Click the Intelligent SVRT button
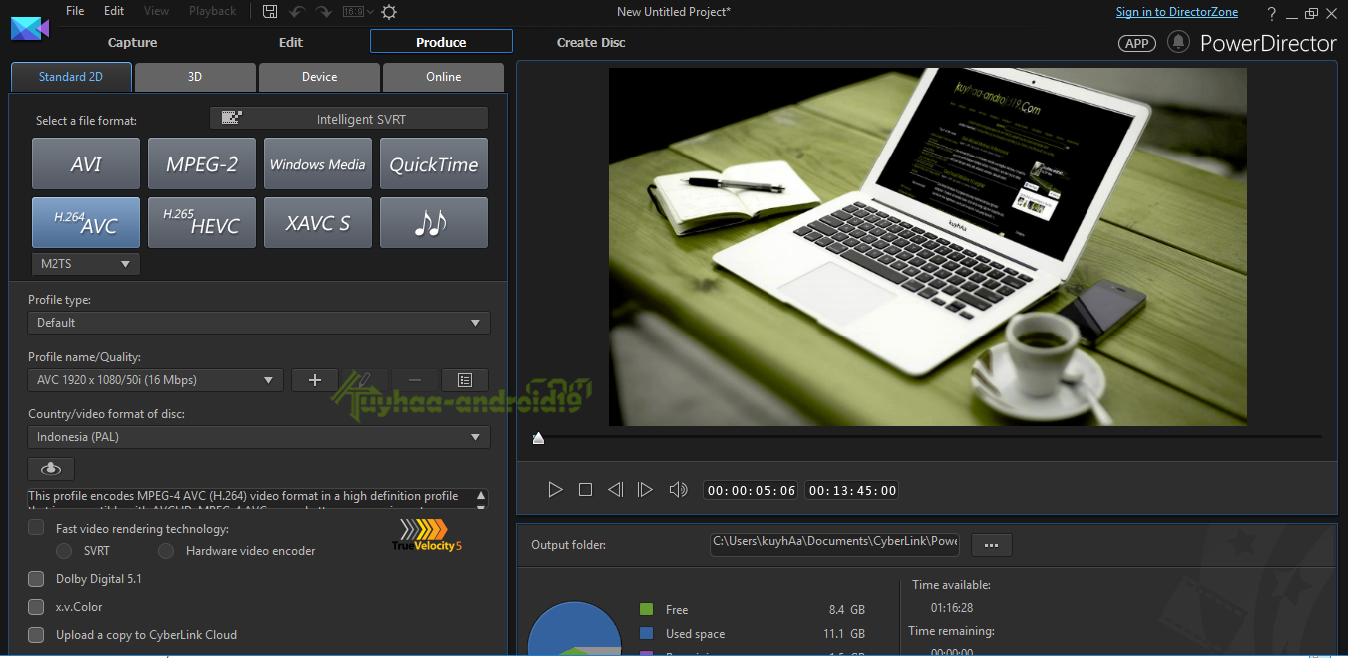 click(x=349, y=119)
